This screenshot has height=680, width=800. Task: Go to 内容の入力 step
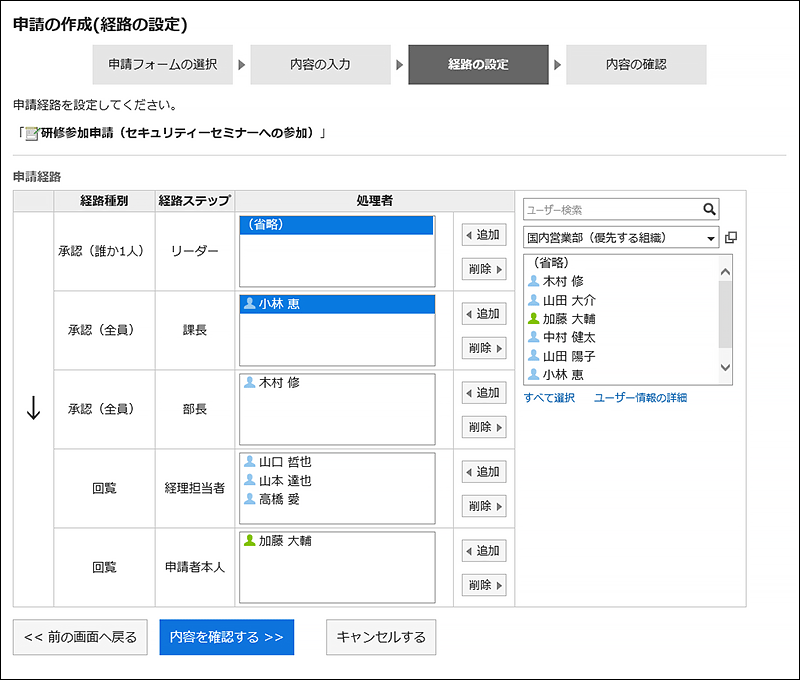tap(320, 64)
